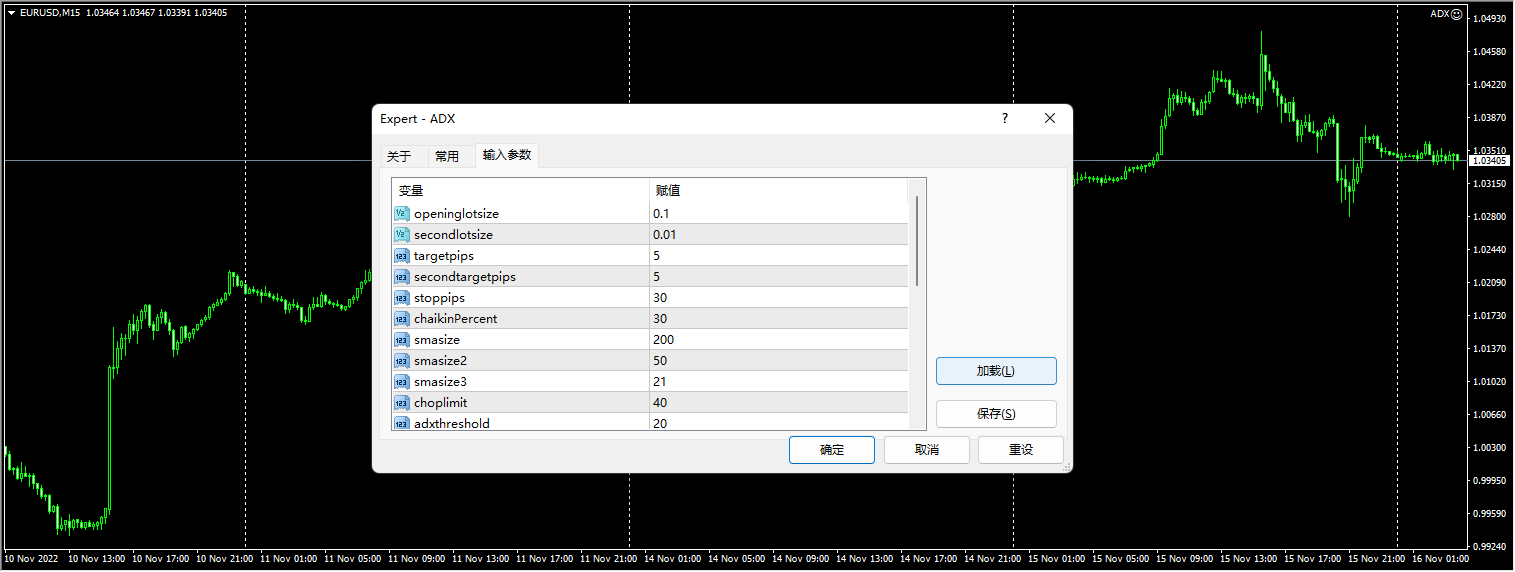Click the chaikinPercent variable name

click(x=455, y=319)
